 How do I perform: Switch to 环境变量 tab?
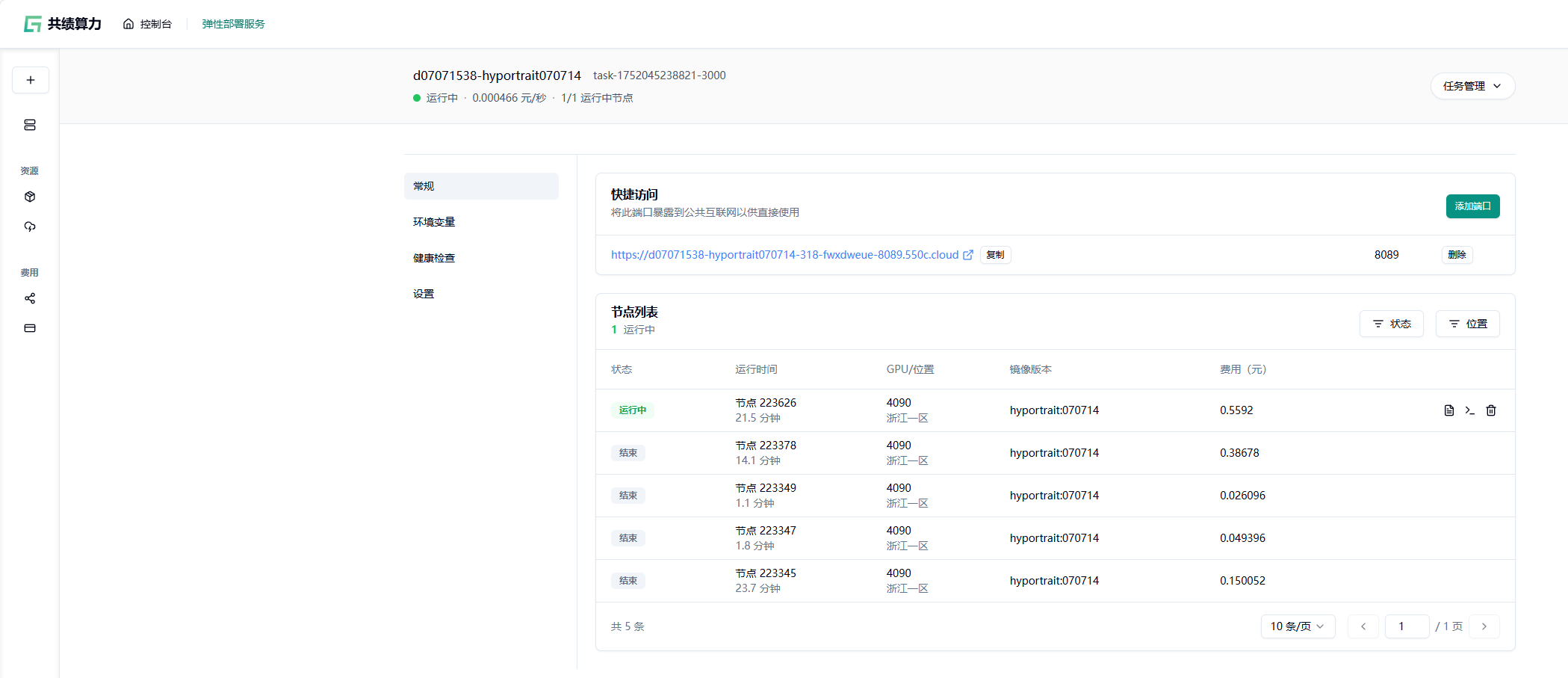point(434,222)
